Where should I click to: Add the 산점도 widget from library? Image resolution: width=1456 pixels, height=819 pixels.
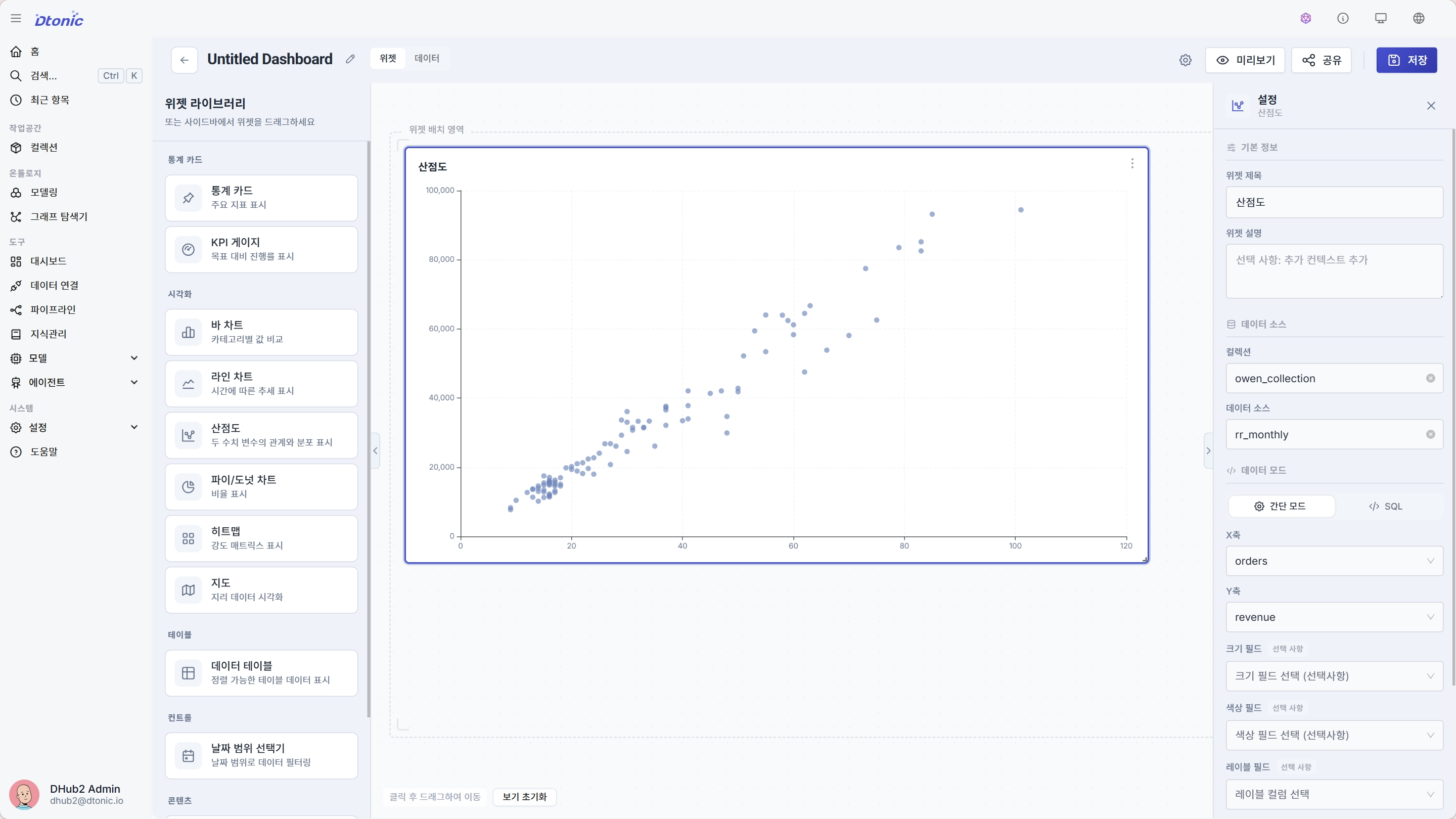tap(261, 435)
